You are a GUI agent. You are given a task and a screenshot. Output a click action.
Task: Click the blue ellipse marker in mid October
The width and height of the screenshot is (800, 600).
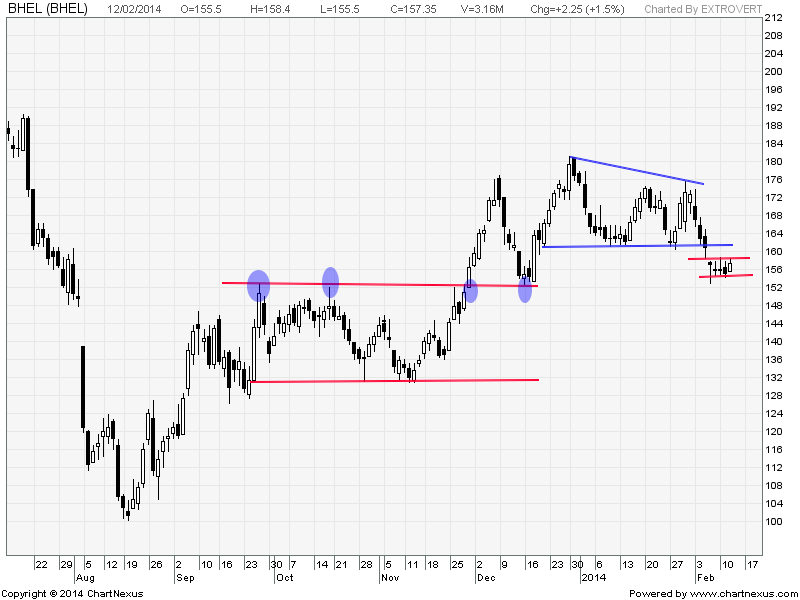[330, 282]
